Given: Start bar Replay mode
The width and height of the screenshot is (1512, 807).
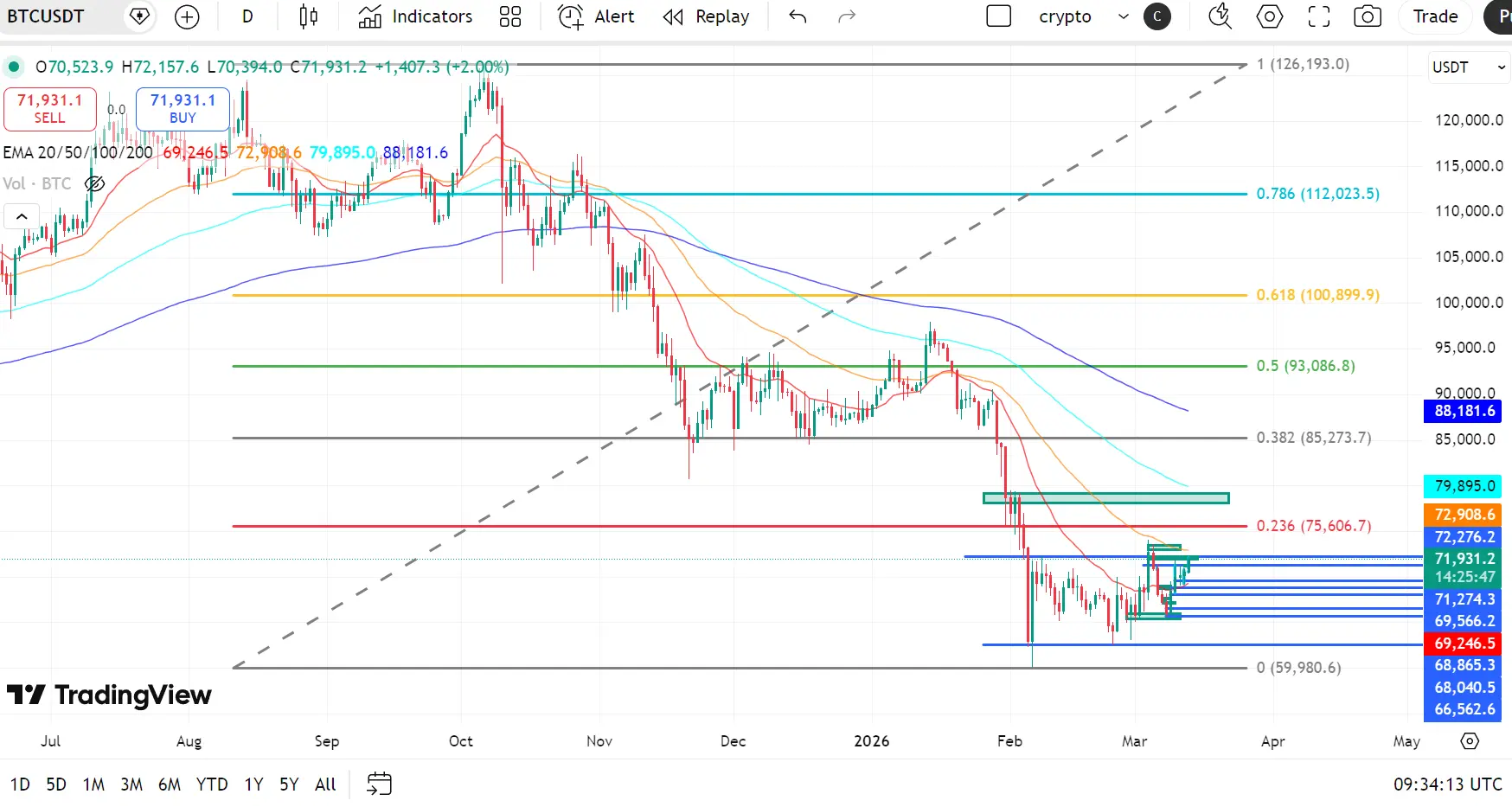Looking at the screenshot, I should click(x=706, y=16).
